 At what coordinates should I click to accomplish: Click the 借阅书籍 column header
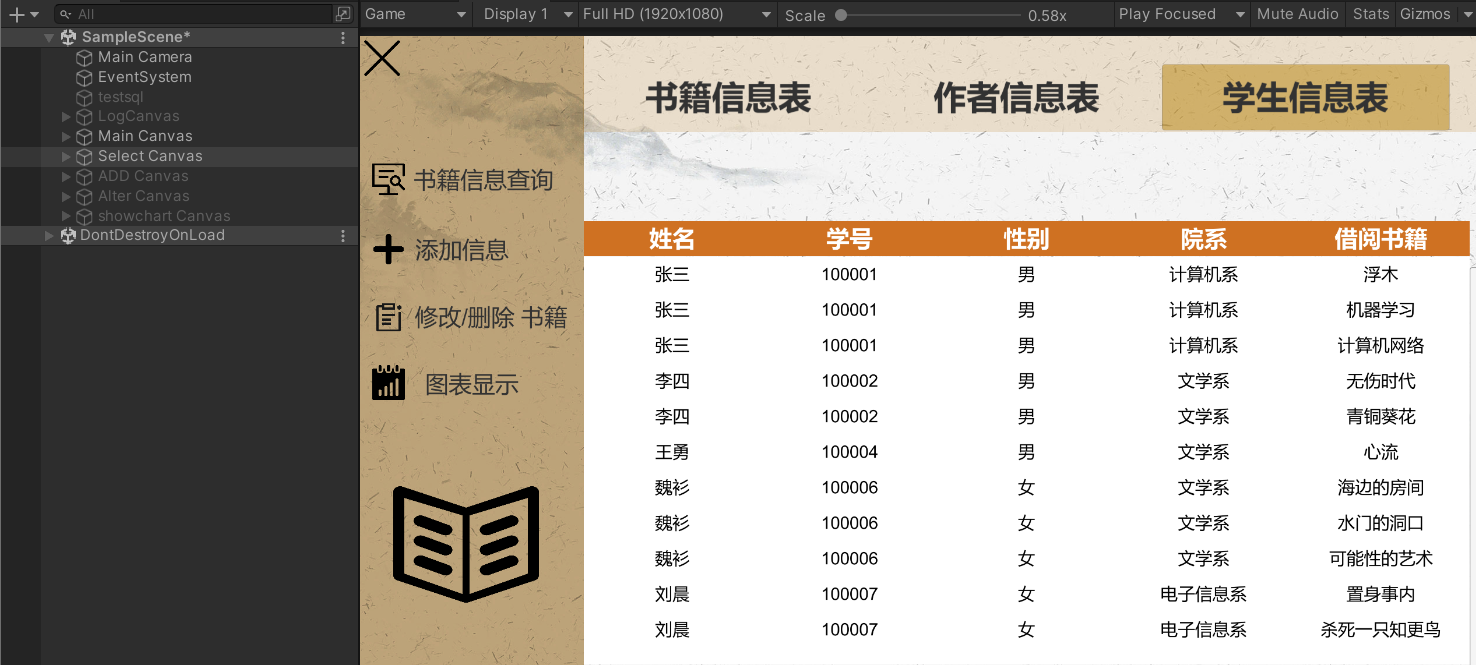1381,239
